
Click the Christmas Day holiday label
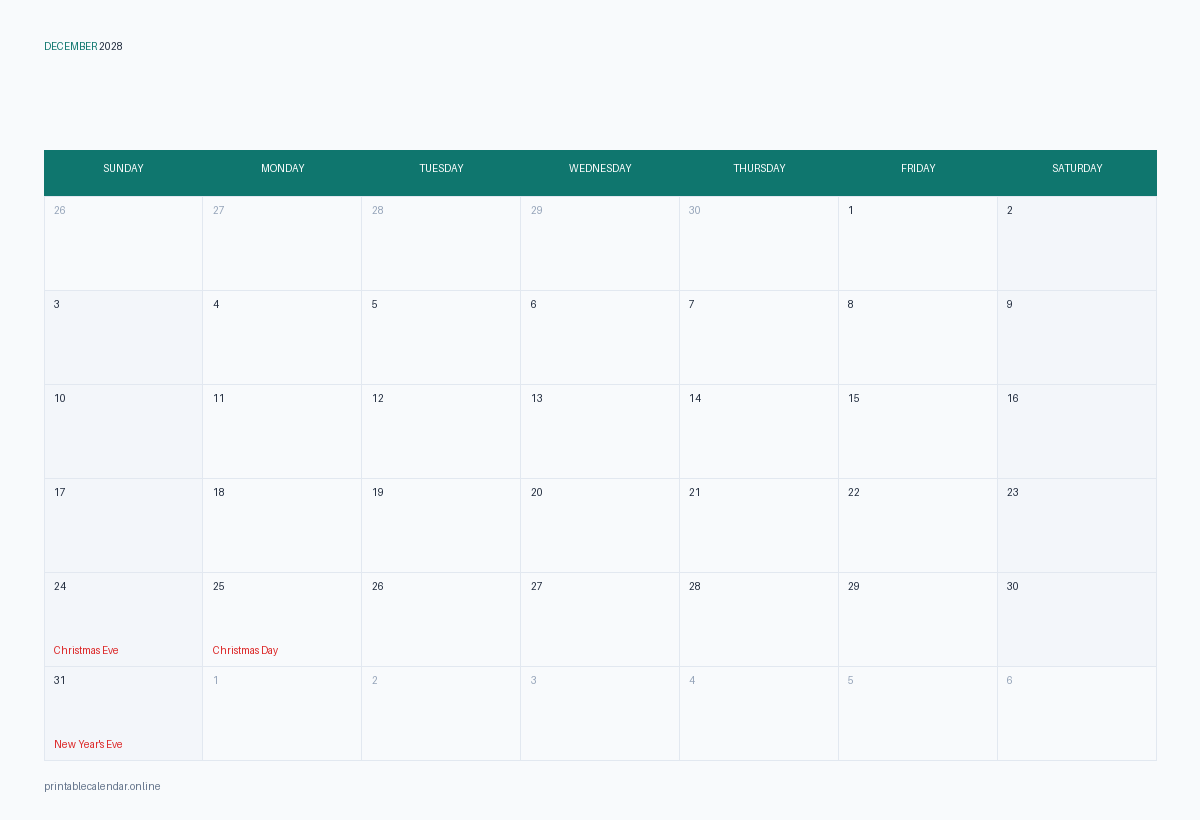(x=245, y=650)
